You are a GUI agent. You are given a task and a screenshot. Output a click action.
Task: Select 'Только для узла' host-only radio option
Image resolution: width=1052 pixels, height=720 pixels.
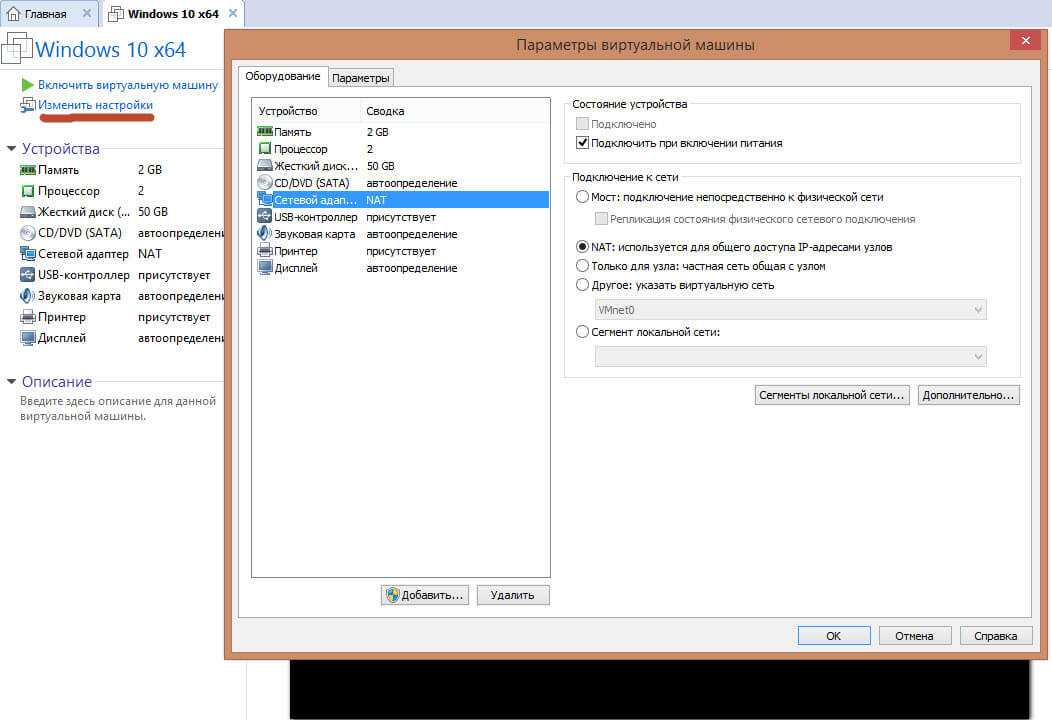(x=583, y=266)
